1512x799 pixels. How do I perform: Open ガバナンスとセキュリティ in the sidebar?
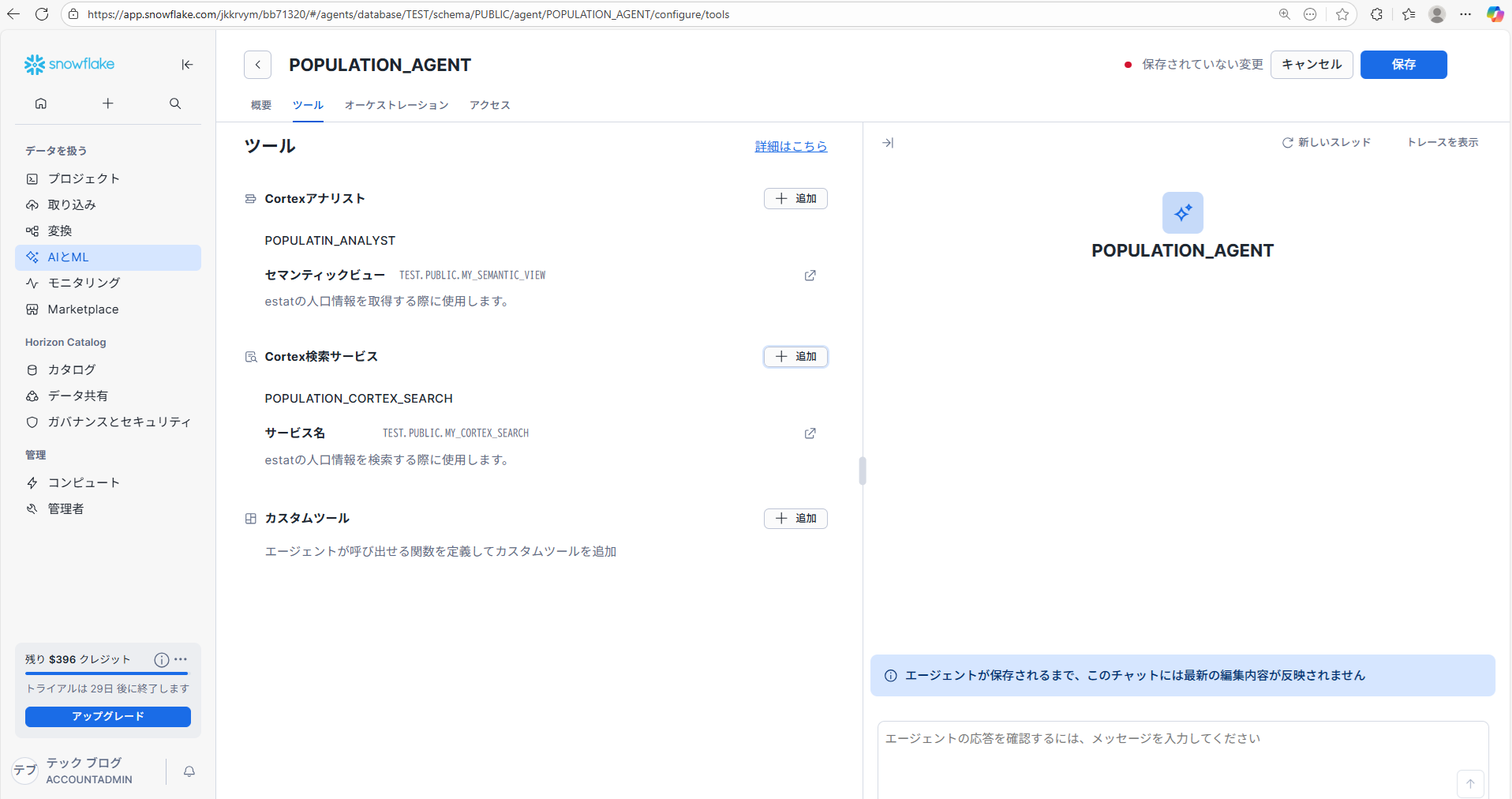[x=108, y=422]
